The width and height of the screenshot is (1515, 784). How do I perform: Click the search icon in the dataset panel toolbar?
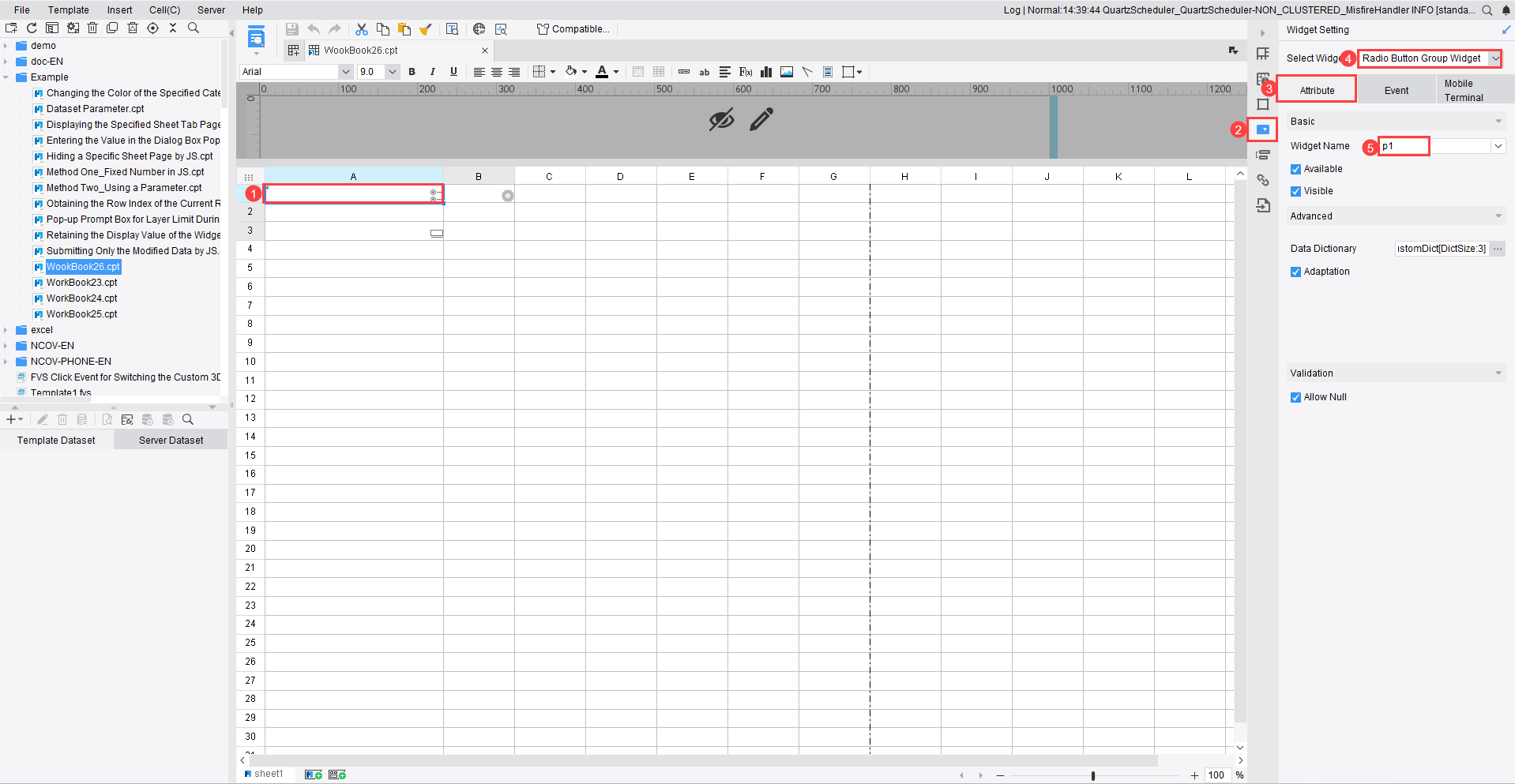[x=188, y=419]
